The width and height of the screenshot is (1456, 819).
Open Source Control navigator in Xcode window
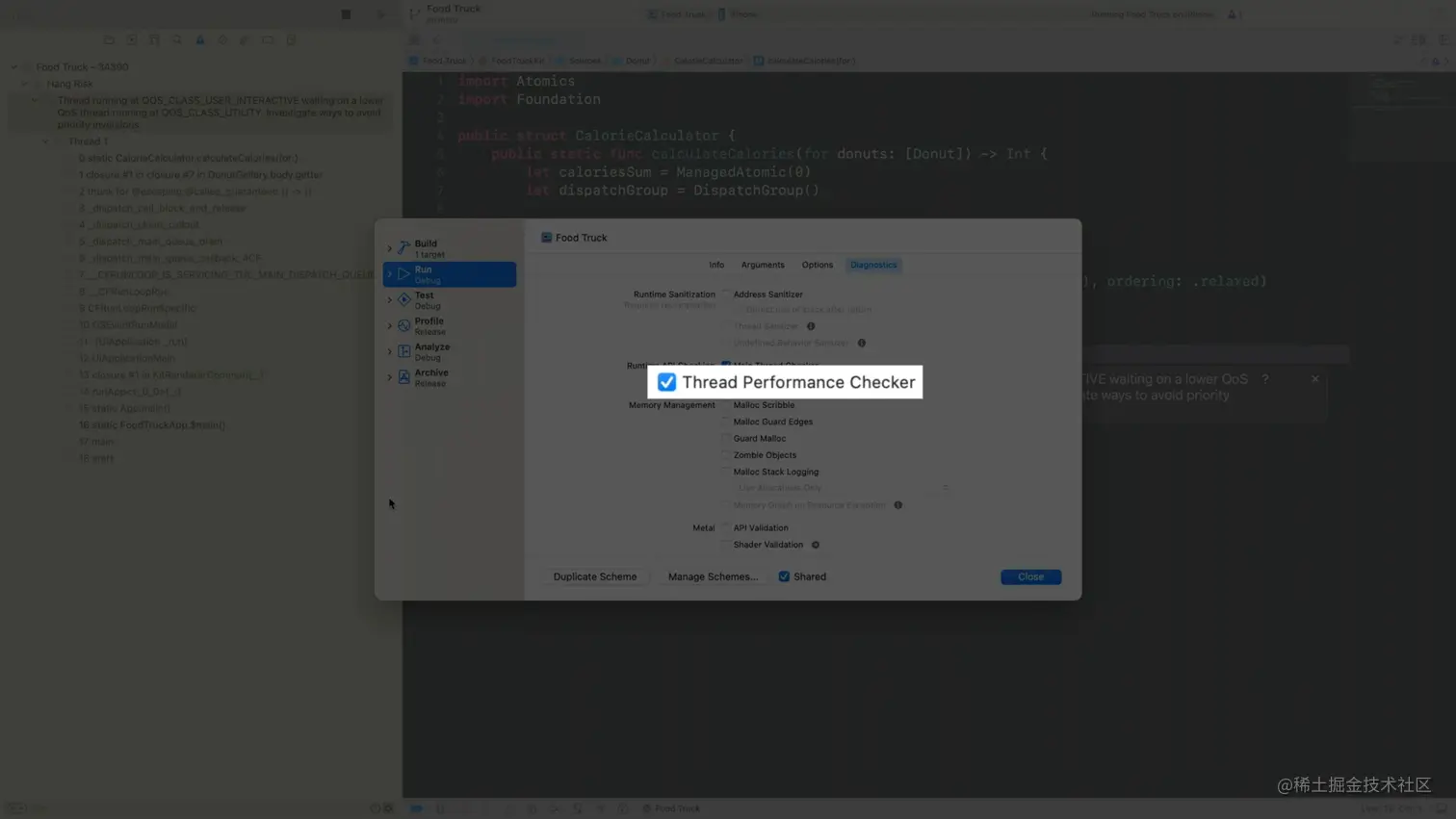(132, 40)
